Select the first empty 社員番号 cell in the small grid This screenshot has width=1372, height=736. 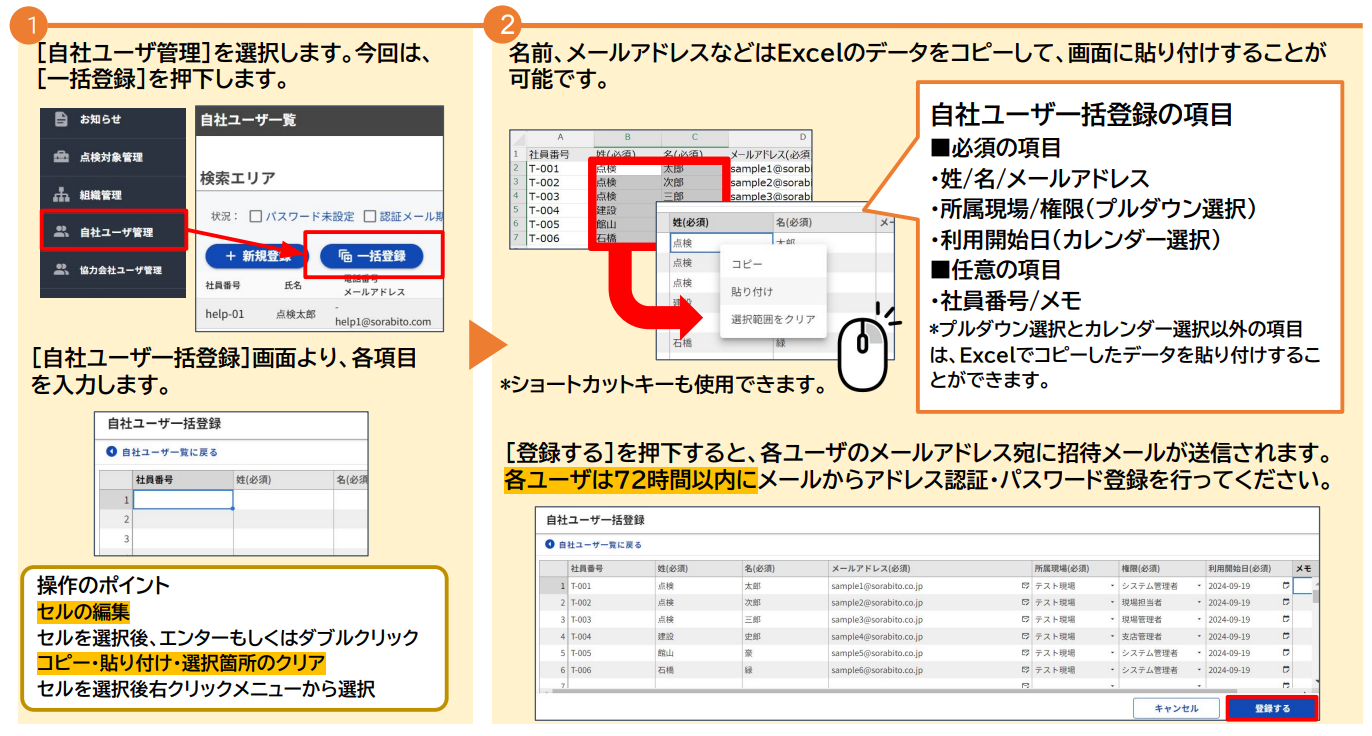[x=183, y=500]
